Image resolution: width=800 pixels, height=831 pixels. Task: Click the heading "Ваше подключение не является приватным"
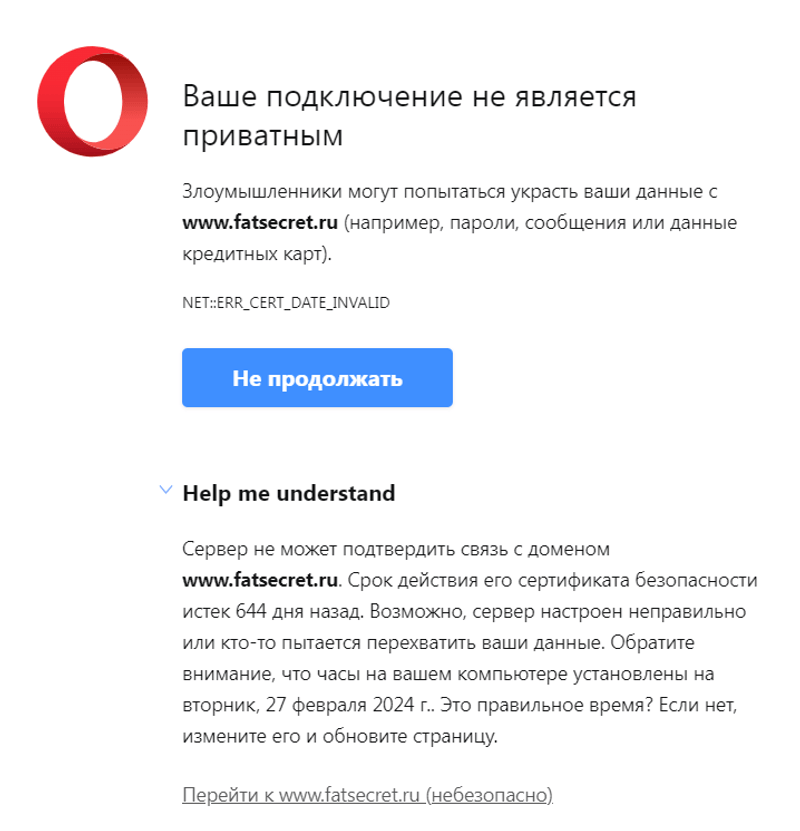410,116
